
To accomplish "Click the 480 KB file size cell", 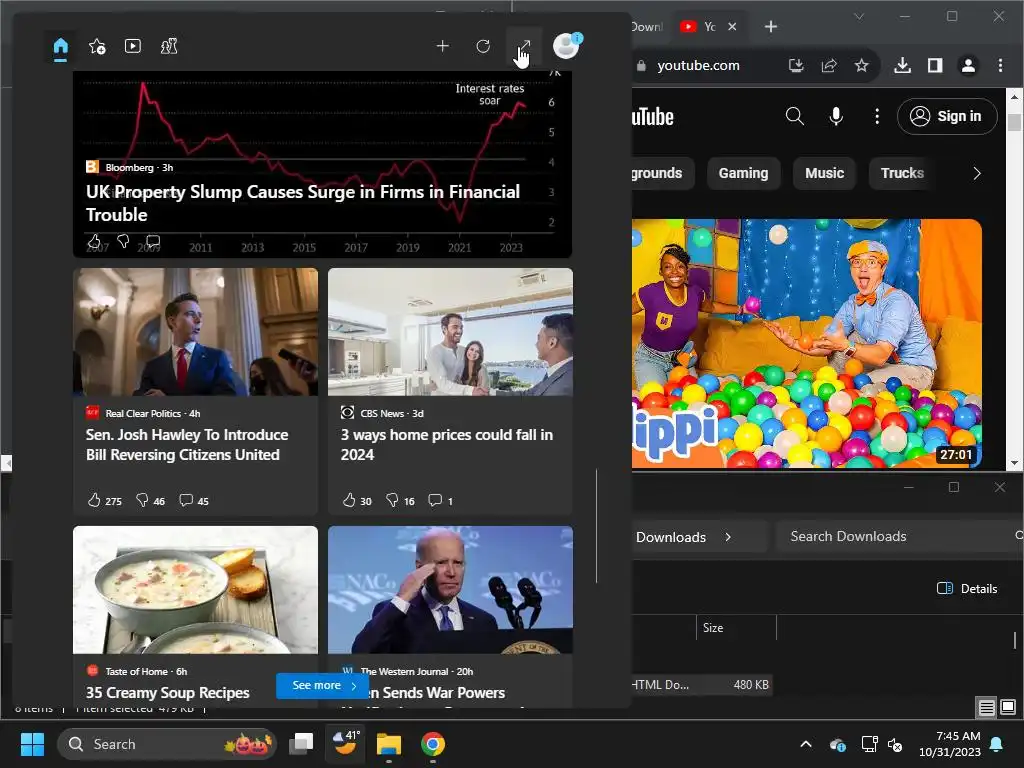I will point(751,685).
